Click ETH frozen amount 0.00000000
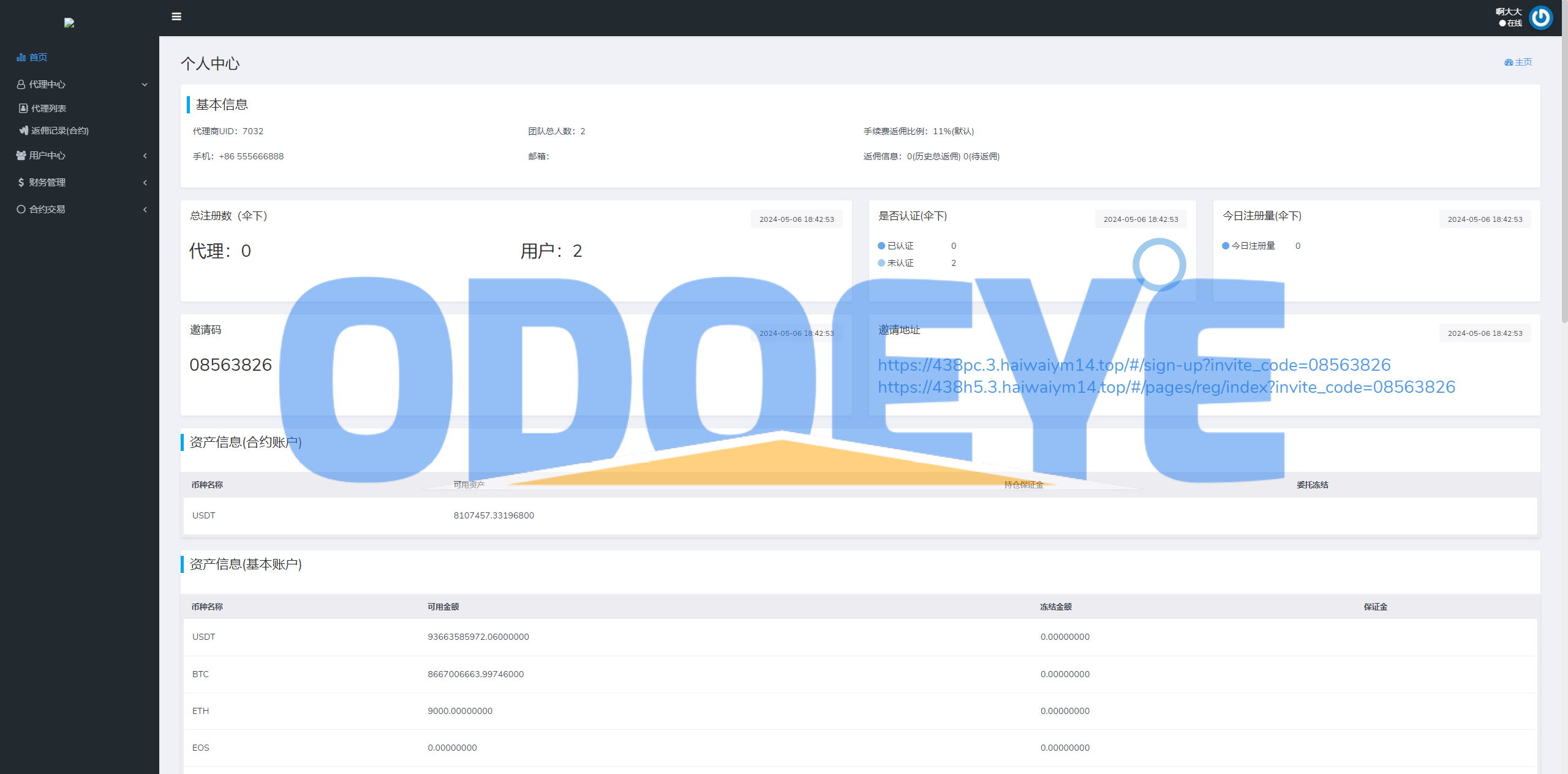 click(1065, 711)
